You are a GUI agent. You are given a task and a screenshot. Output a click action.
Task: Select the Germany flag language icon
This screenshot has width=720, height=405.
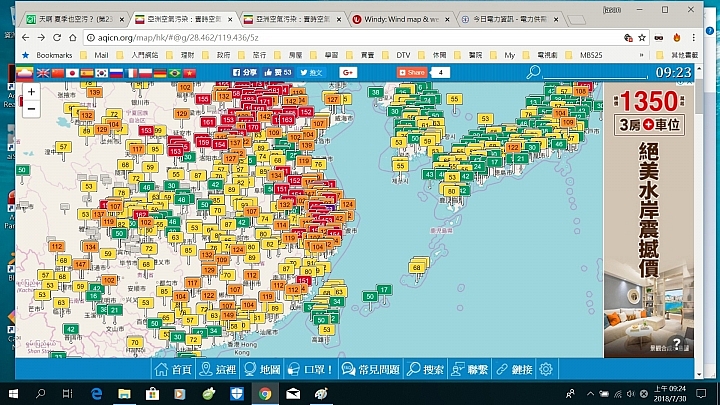[x=160, y=73]
